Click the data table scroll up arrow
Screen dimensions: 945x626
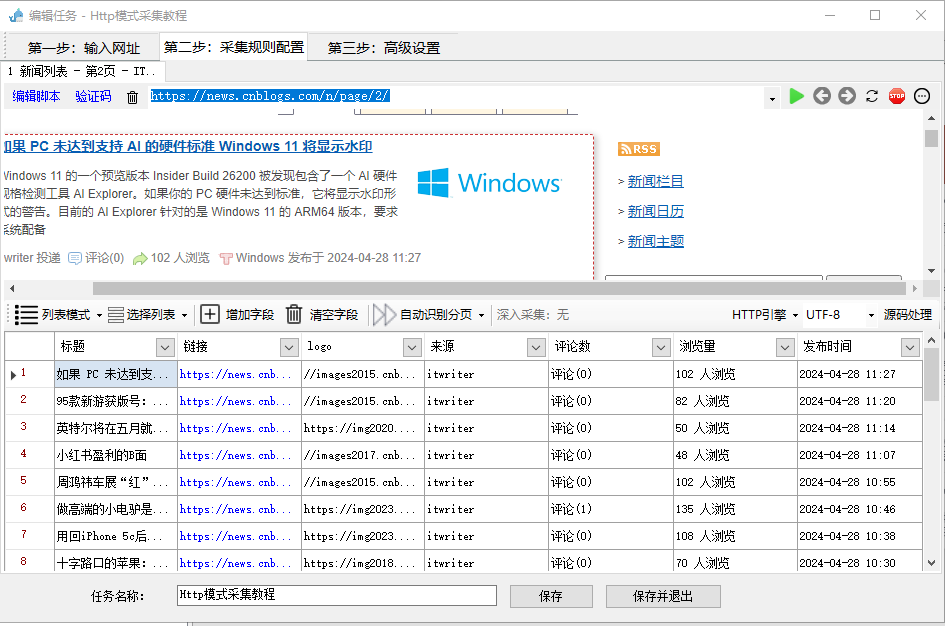tap(932, 340)
